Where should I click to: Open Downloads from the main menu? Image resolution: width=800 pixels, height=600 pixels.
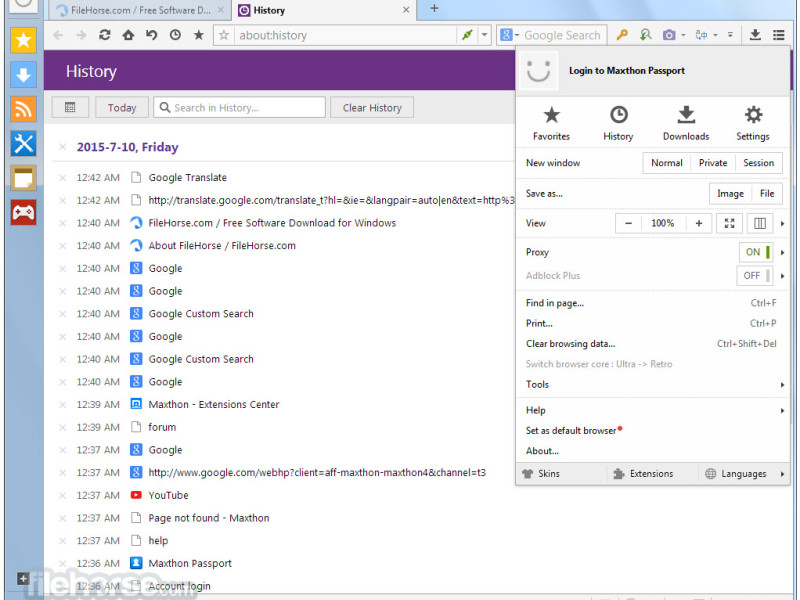coord(686,123)
